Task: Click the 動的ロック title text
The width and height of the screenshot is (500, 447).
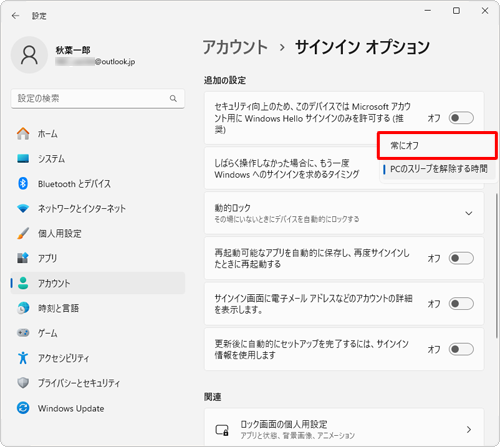Action: click(233, 208)
